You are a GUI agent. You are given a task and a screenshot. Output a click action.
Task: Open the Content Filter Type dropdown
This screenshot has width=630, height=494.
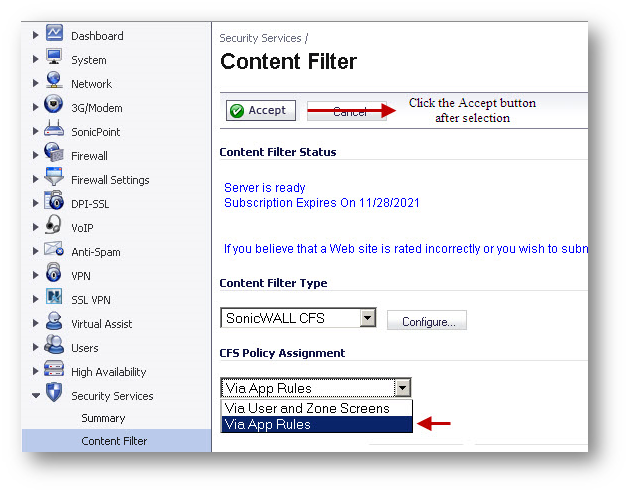367,320
